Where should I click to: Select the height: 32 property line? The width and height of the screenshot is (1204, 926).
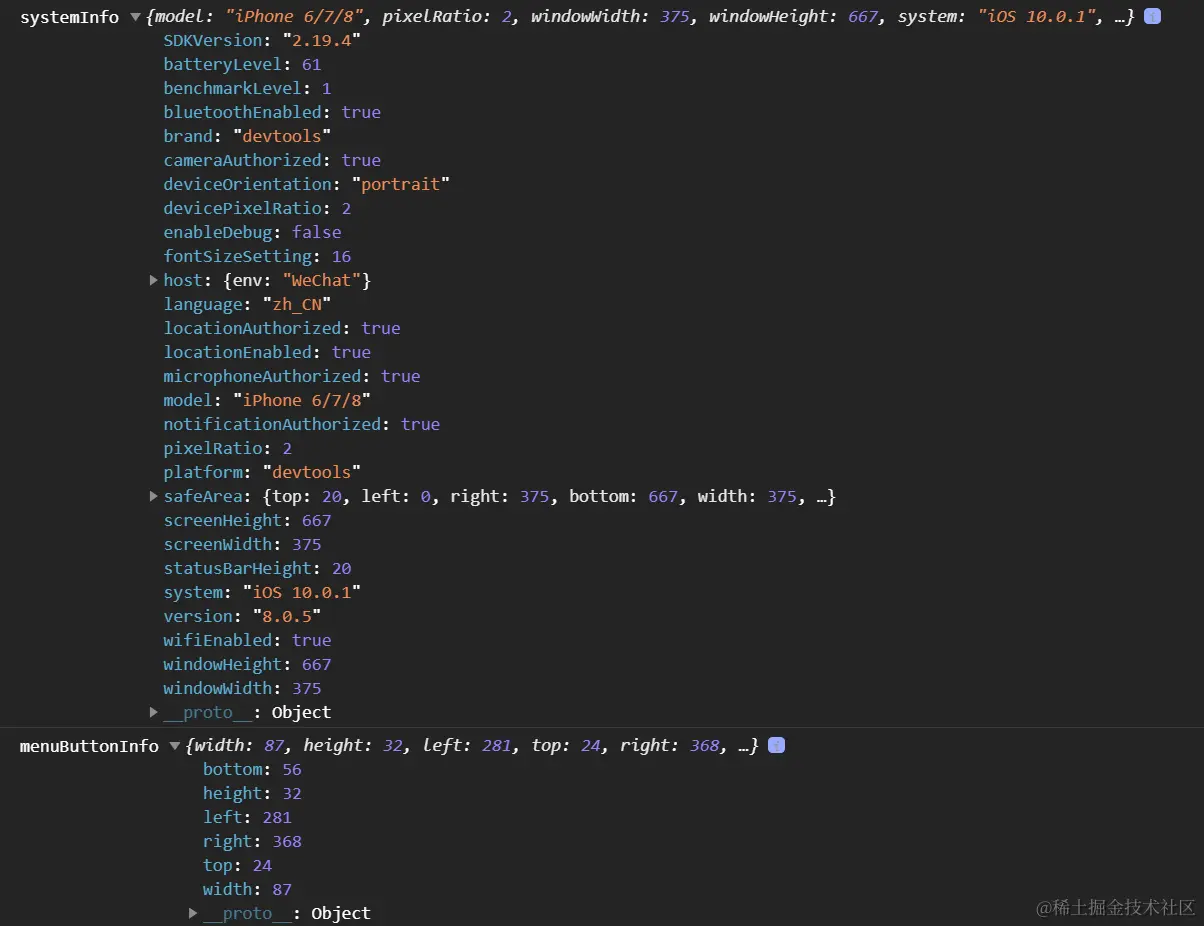click(252, 793)
